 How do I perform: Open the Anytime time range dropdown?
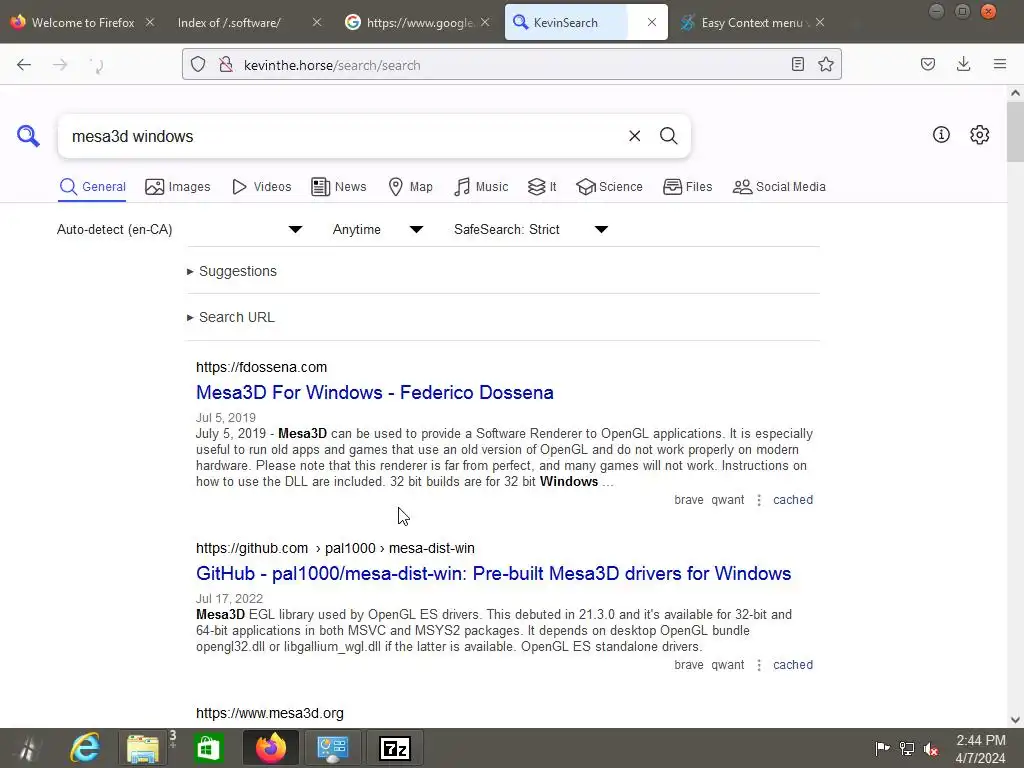(378, 229)
